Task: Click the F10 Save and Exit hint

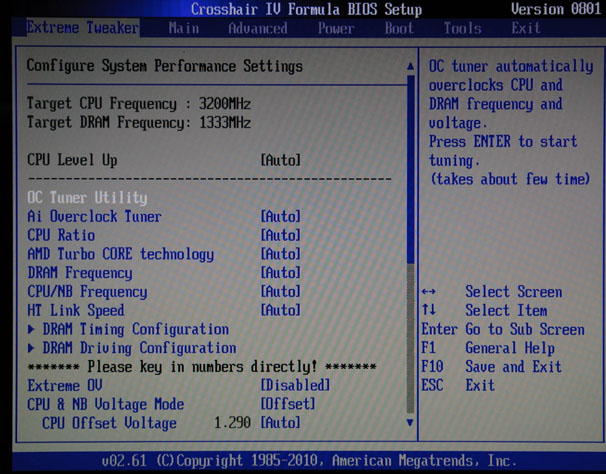Action: click(492, 367)
